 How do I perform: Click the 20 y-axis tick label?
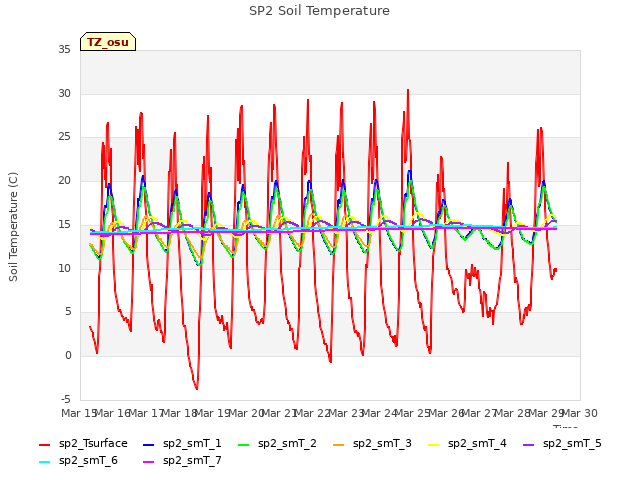pos(64,180)
